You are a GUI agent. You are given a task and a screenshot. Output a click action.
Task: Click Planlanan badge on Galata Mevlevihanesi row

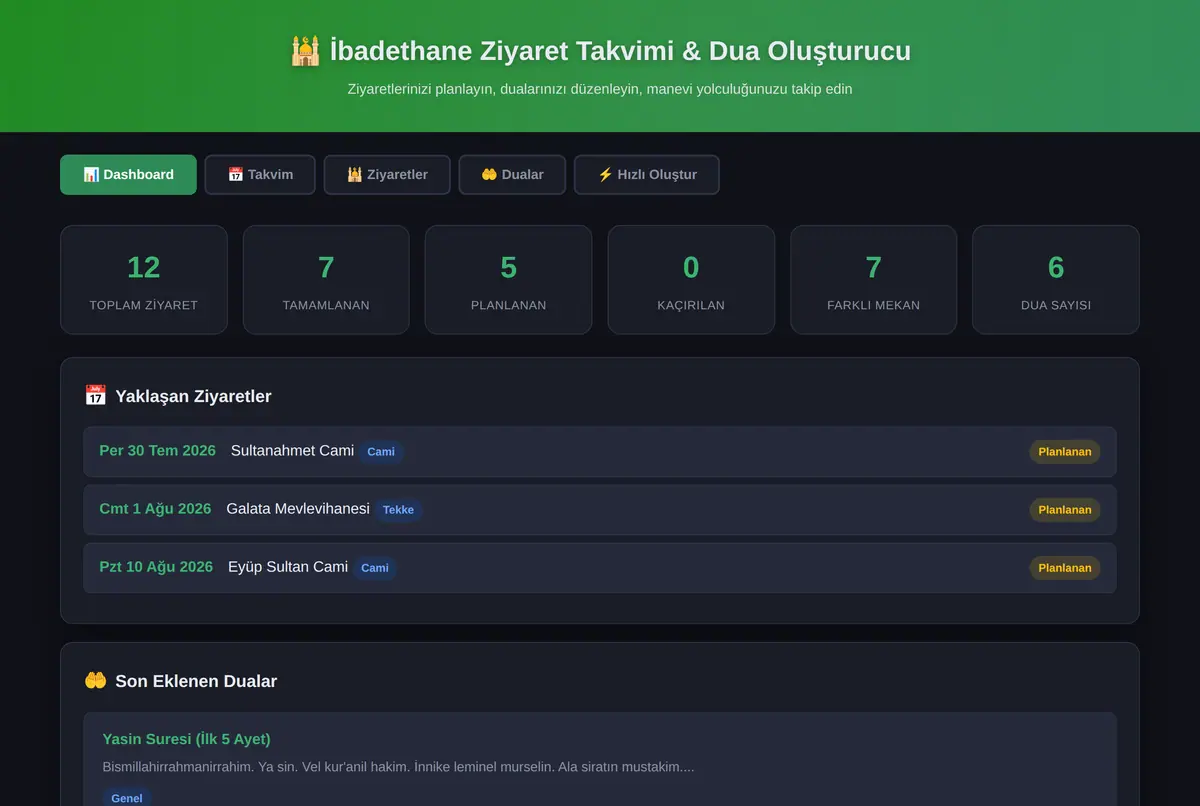(x=1065, y=510)
